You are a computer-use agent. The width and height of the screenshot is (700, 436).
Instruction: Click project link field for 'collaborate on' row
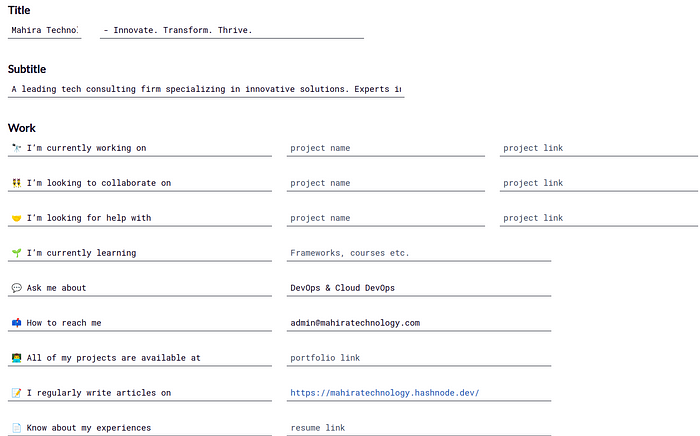click(x=599, y=183)
